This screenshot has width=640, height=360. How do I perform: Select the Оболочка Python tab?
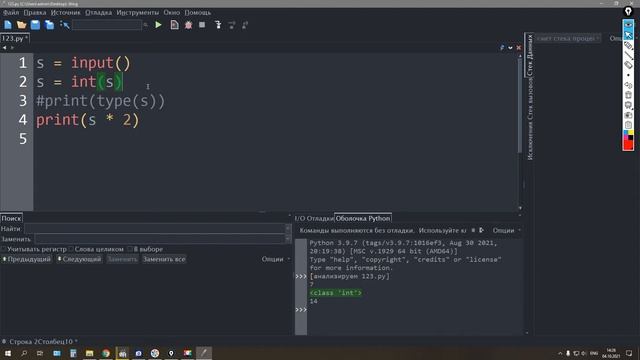click(x=363, y=218)
